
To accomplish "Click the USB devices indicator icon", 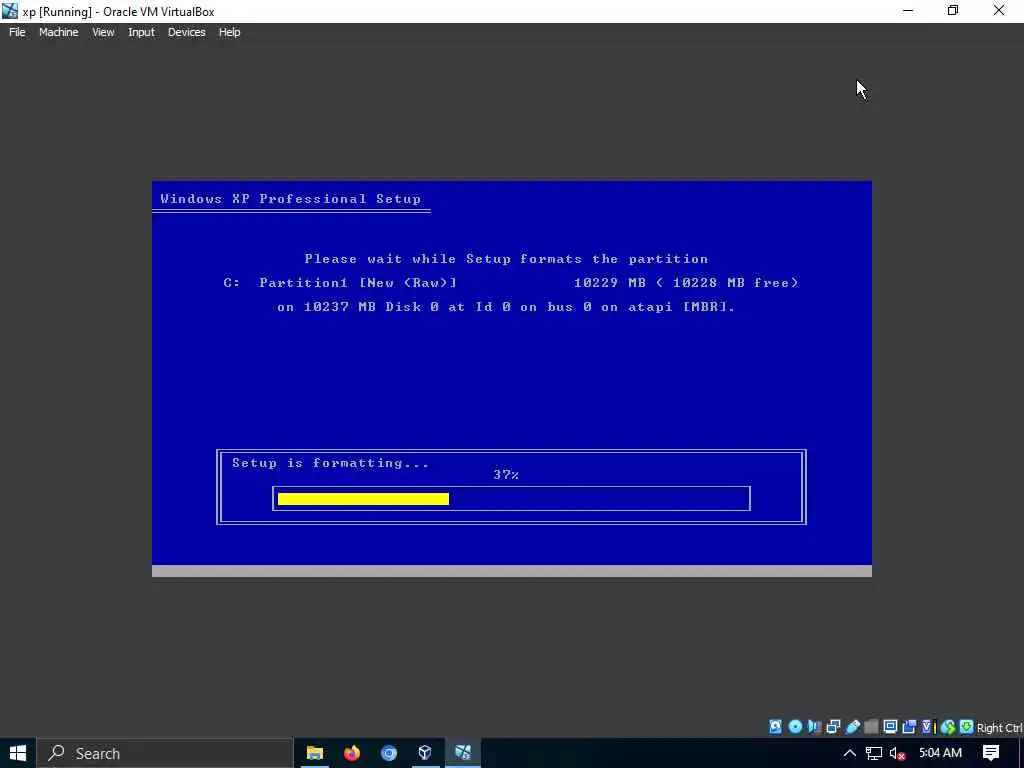I will 852,727.
